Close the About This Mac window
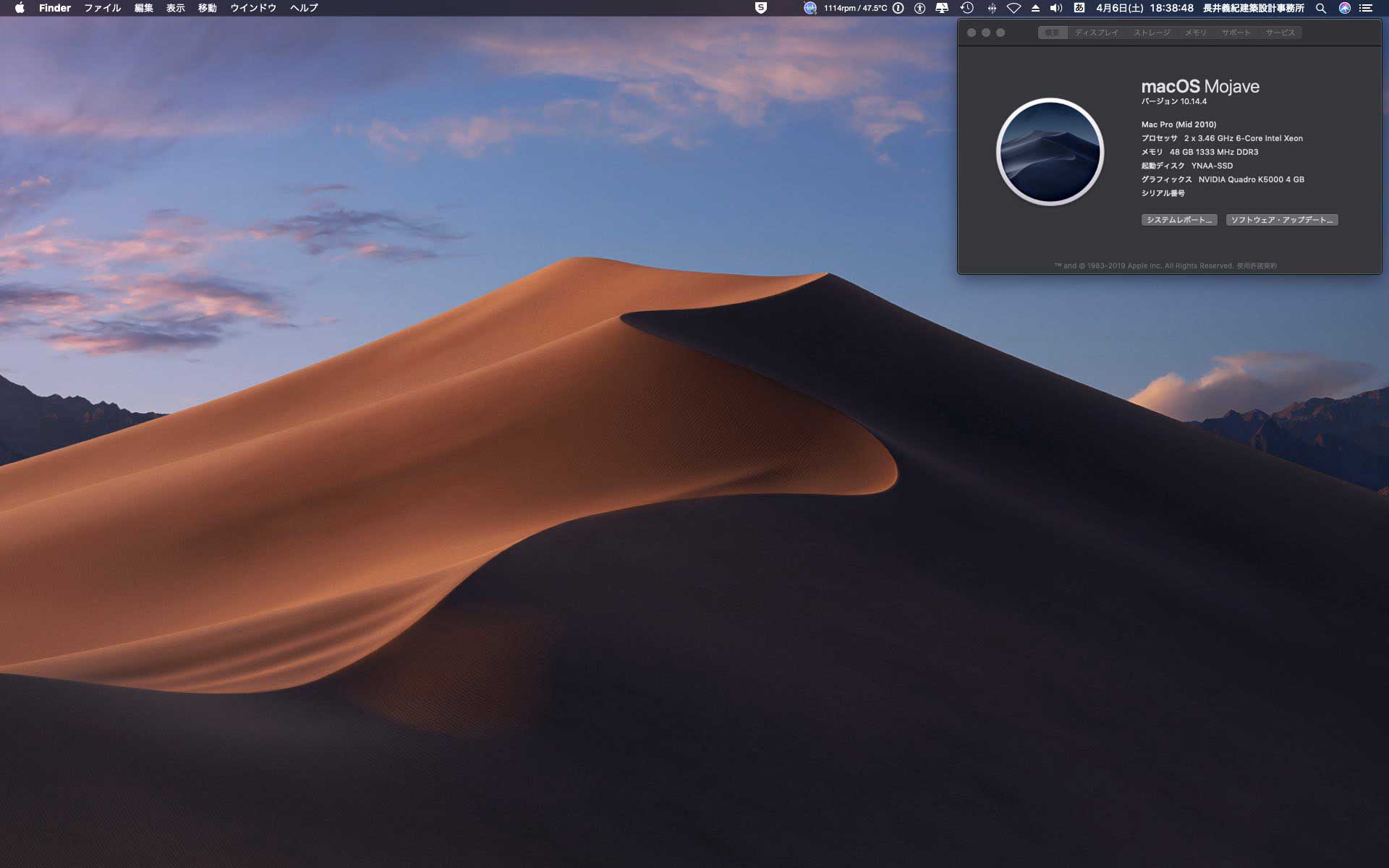Viewport: 1389px width, 868px height. coord(972,33)
